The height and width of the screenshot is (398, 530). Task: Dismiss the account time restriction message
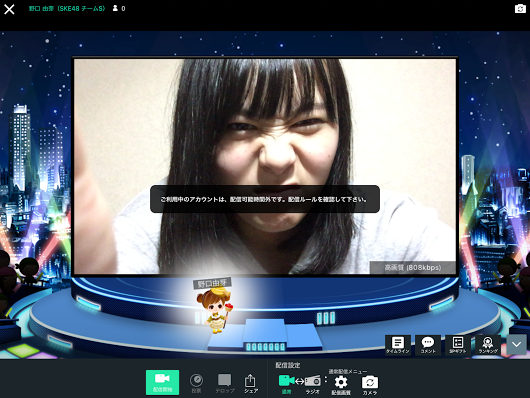[265, 199]
